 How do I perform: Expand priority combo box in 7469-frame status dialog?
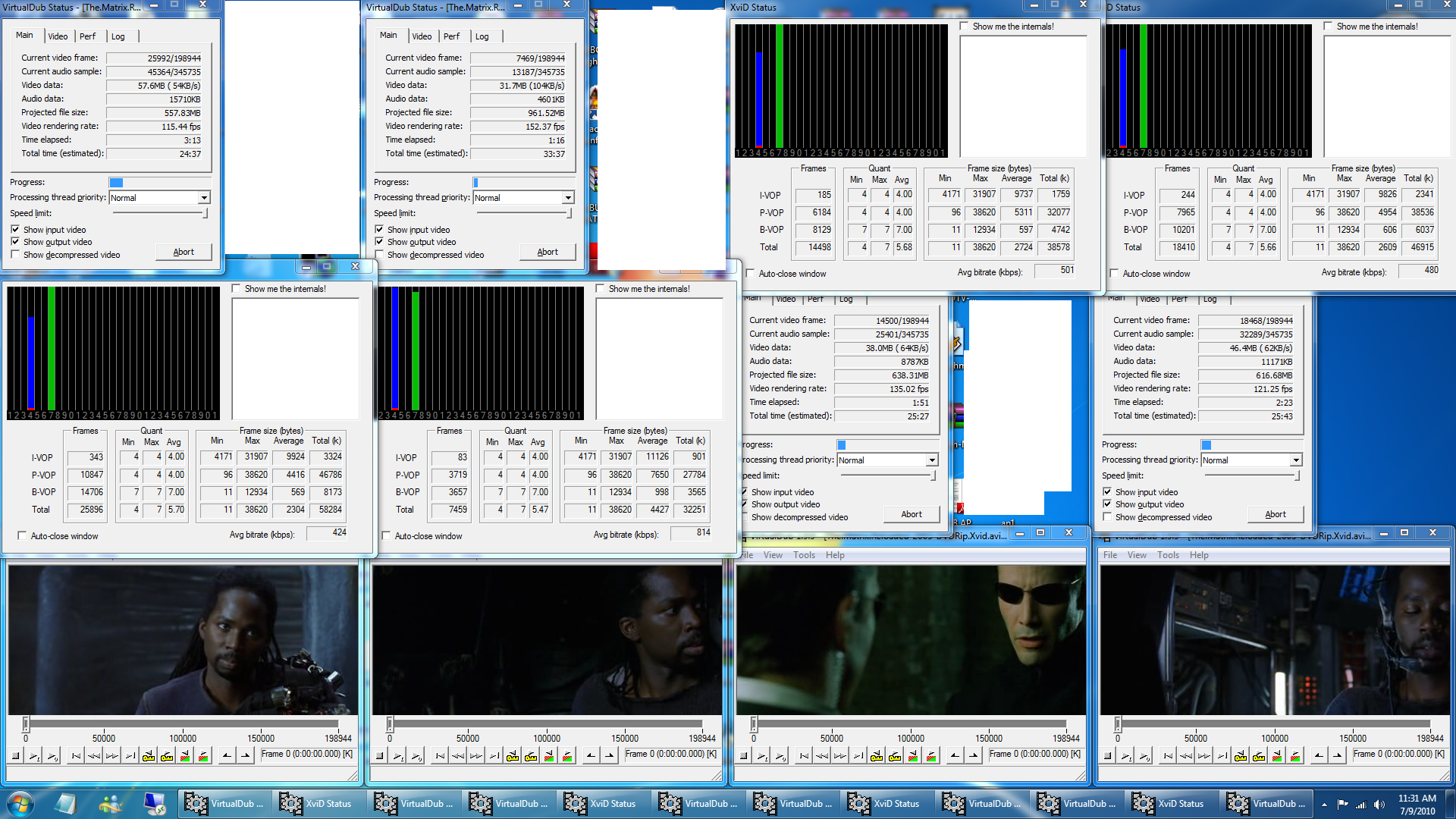click(x=568, y=198)
